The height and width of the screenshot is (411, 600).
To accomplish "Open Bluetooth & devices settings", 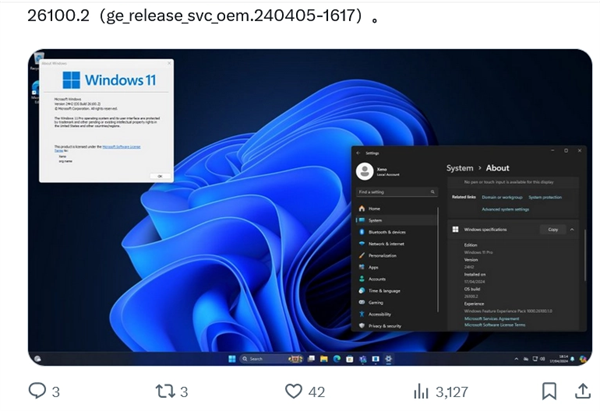I will coord(396,232).
